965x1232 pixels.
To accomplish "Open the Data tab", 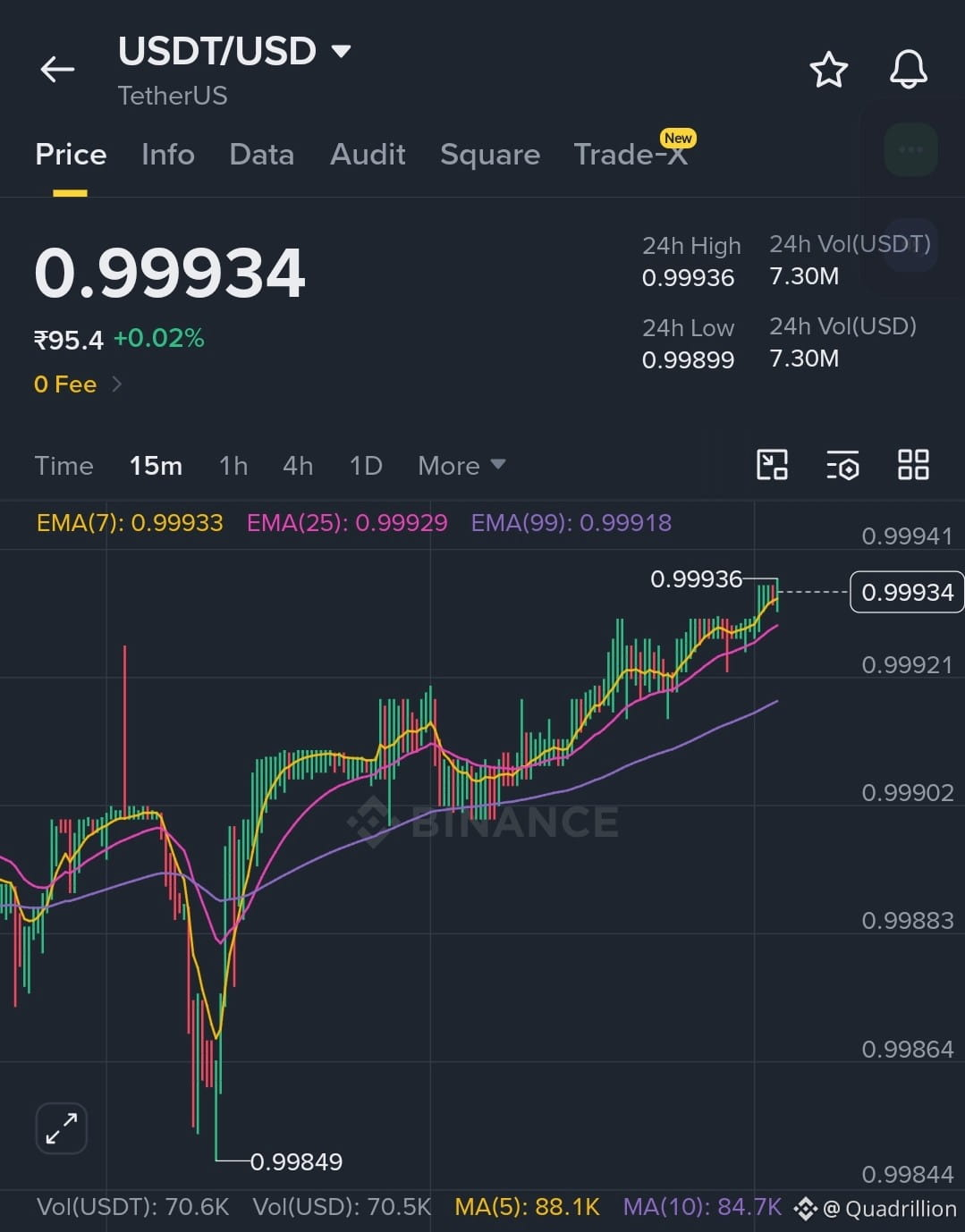I will tap(261, 155).
